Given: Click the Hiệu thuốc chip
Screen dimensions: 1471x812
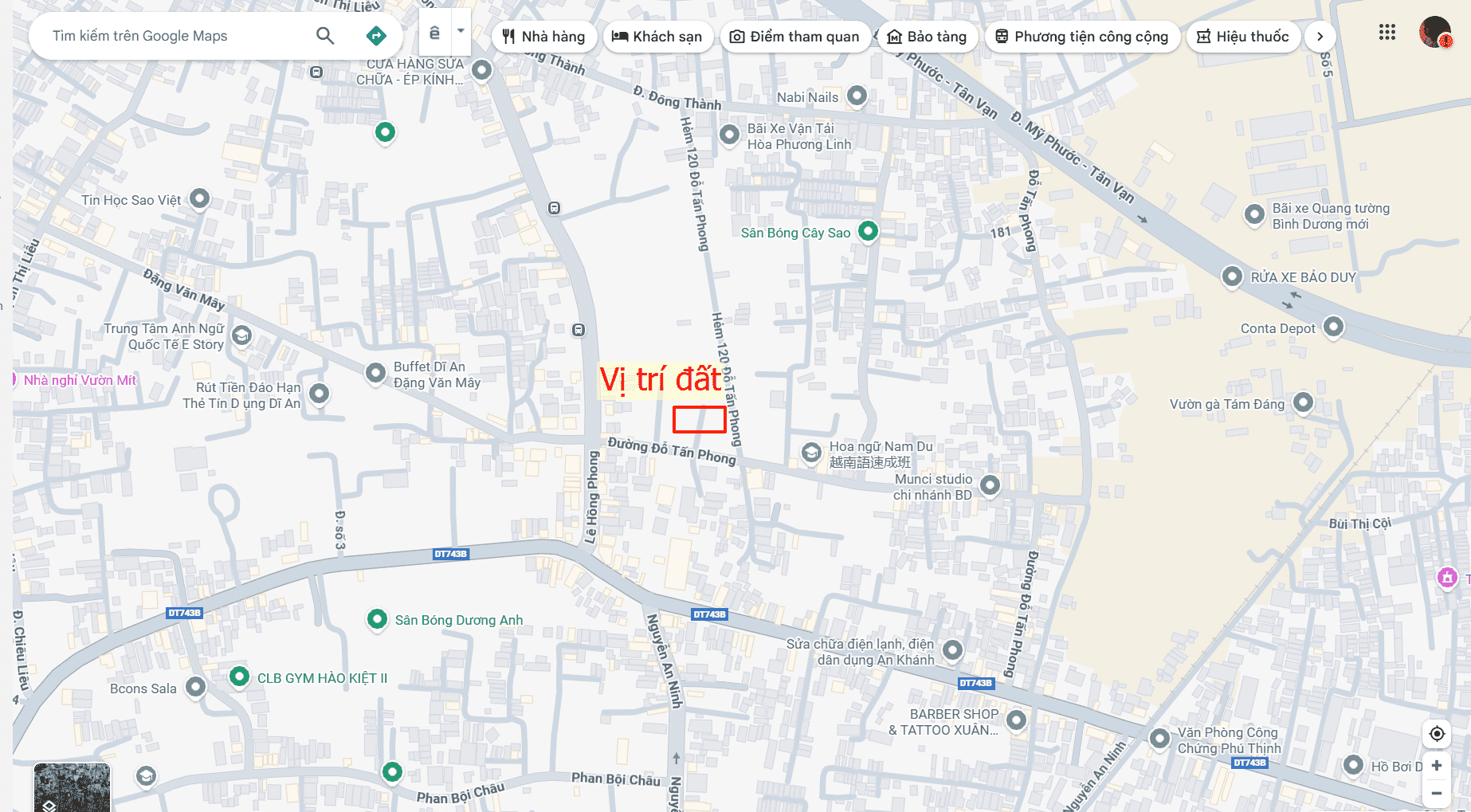Looking at the screenshot, I should tap(1243, 36).
